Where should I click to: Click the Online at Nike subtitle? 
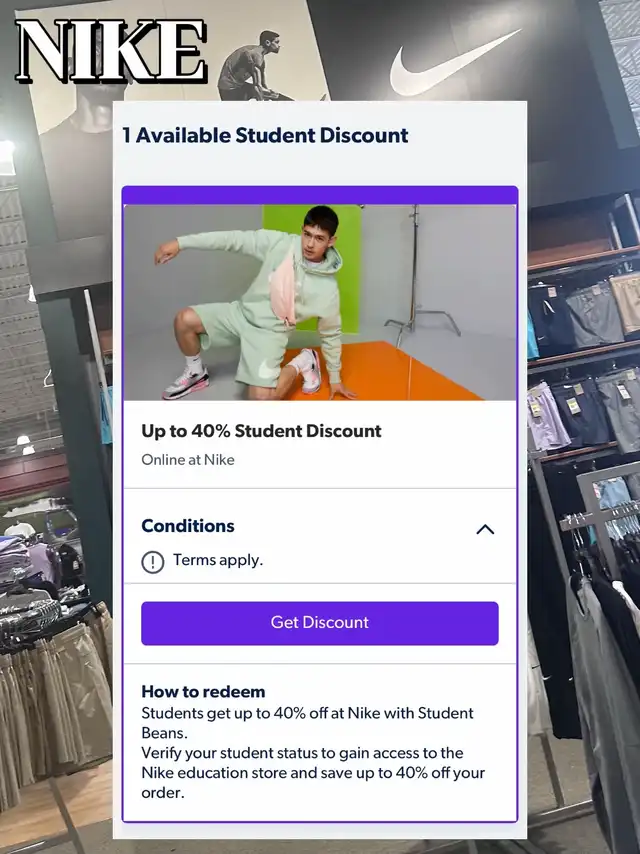[x=188, y=460]
